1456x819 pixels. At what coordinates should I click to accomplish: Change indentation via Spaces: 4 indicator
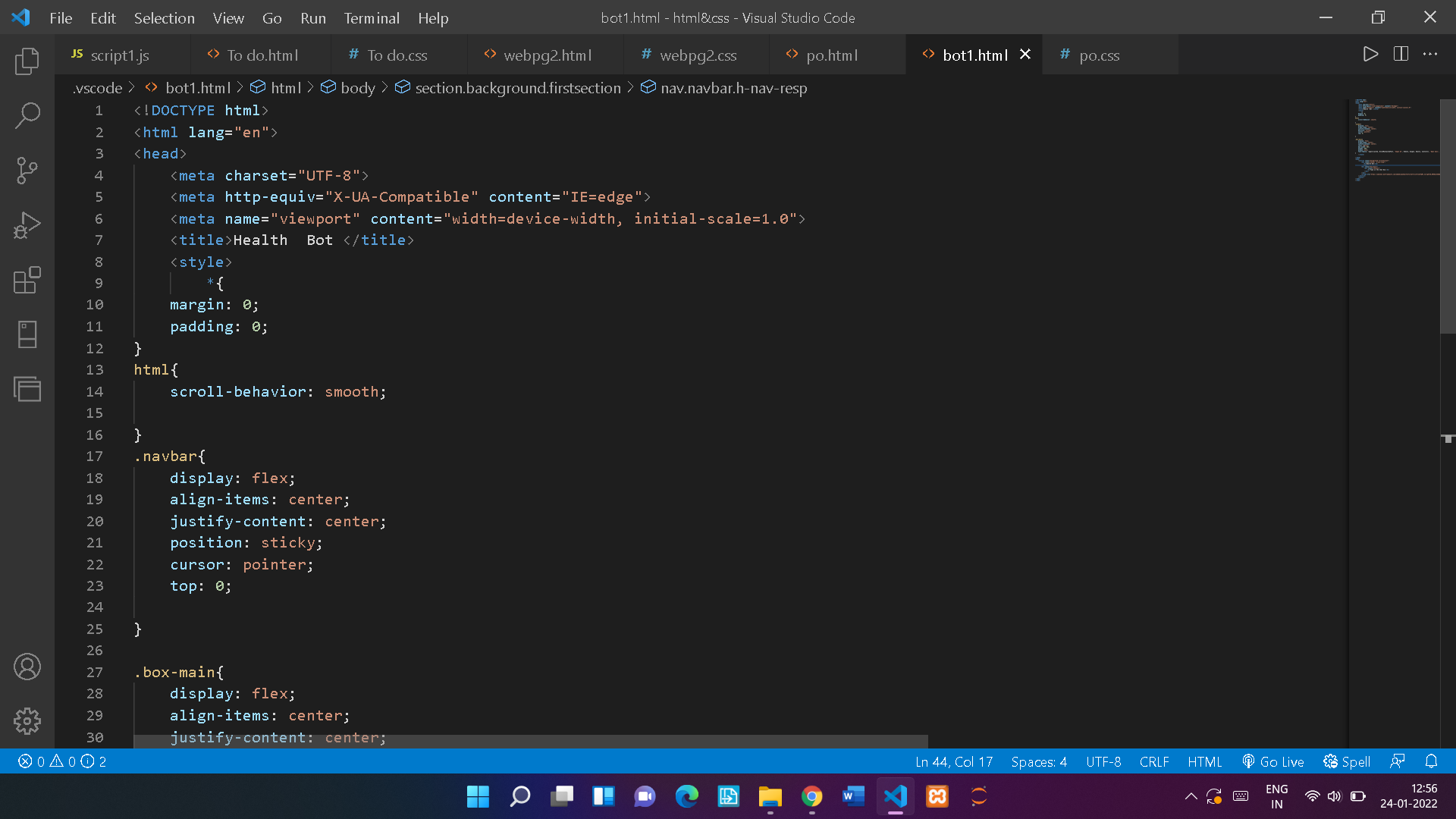1038,761
